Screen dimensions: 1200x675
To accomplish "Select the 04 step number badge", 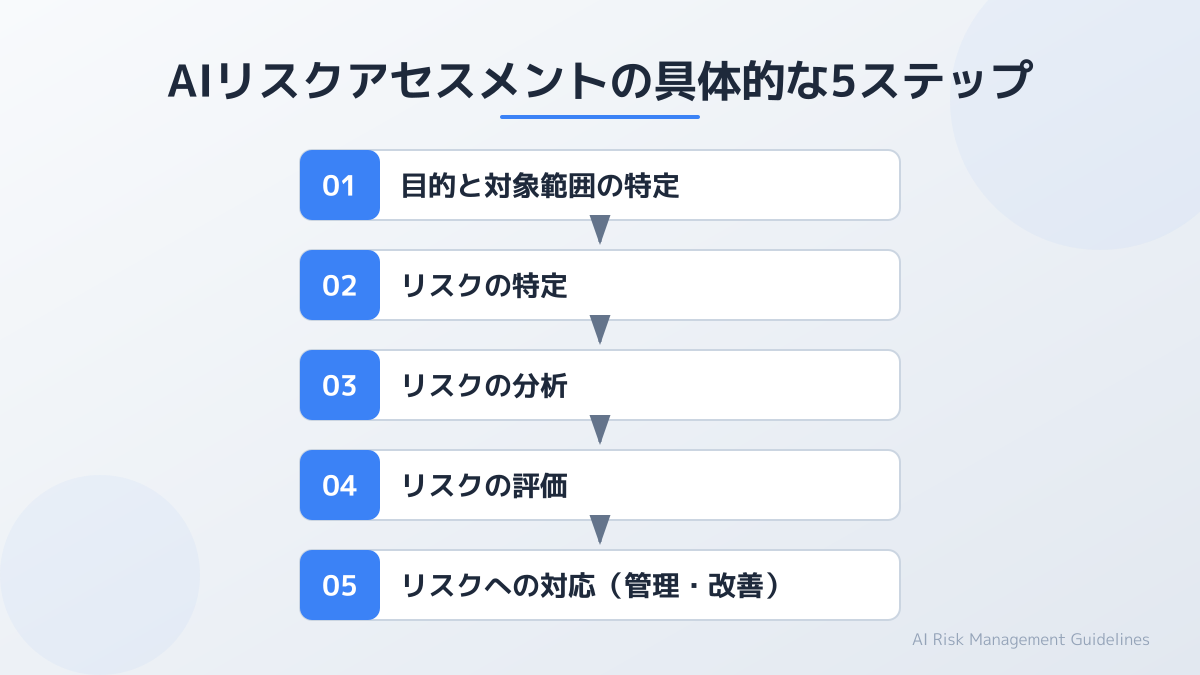I will click(340, 485).
